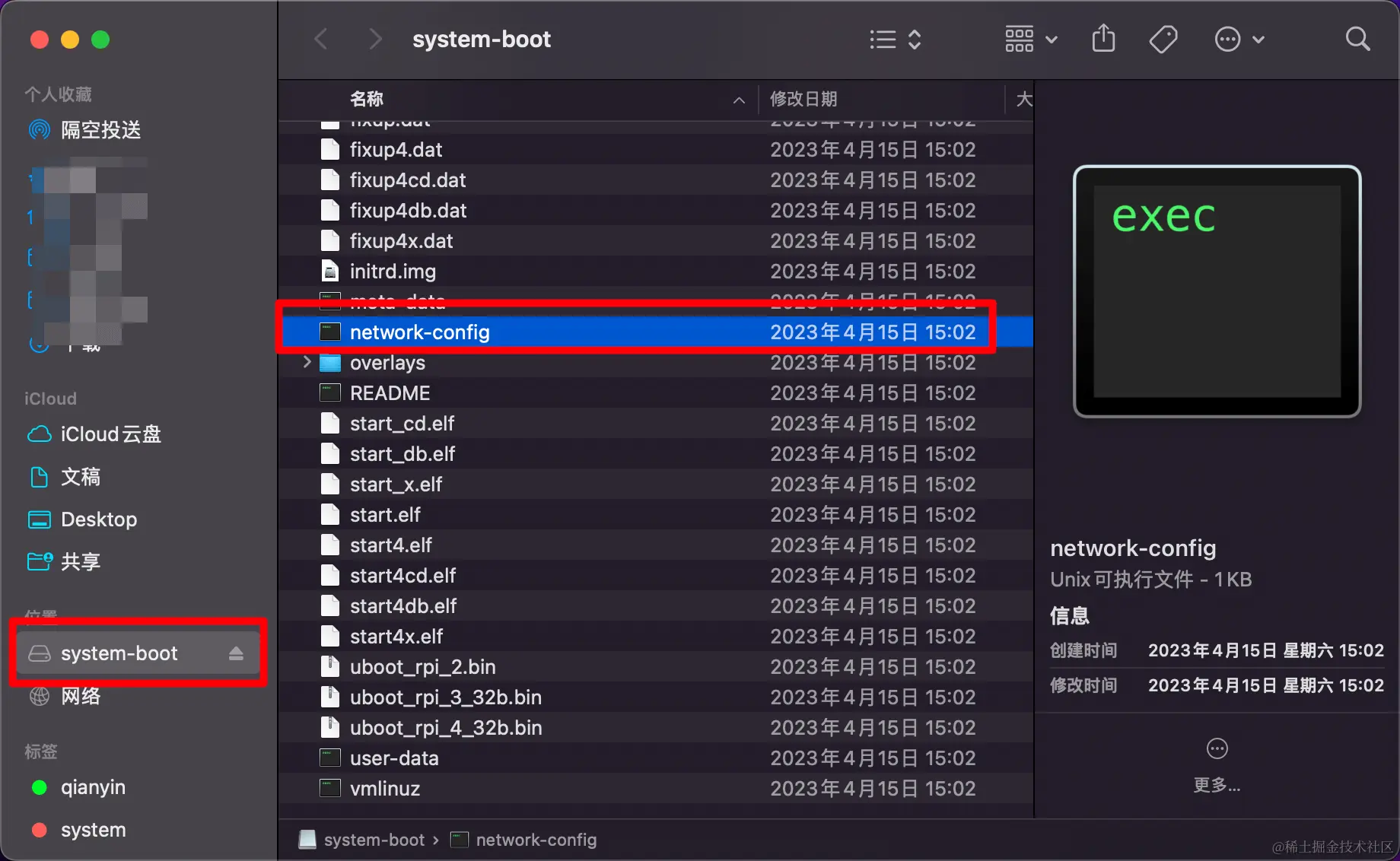Image resolution: width=1400 pixels, height=861 pixels.
Task: Click the drive icon beside system-boot
Action: coord(40,653)
